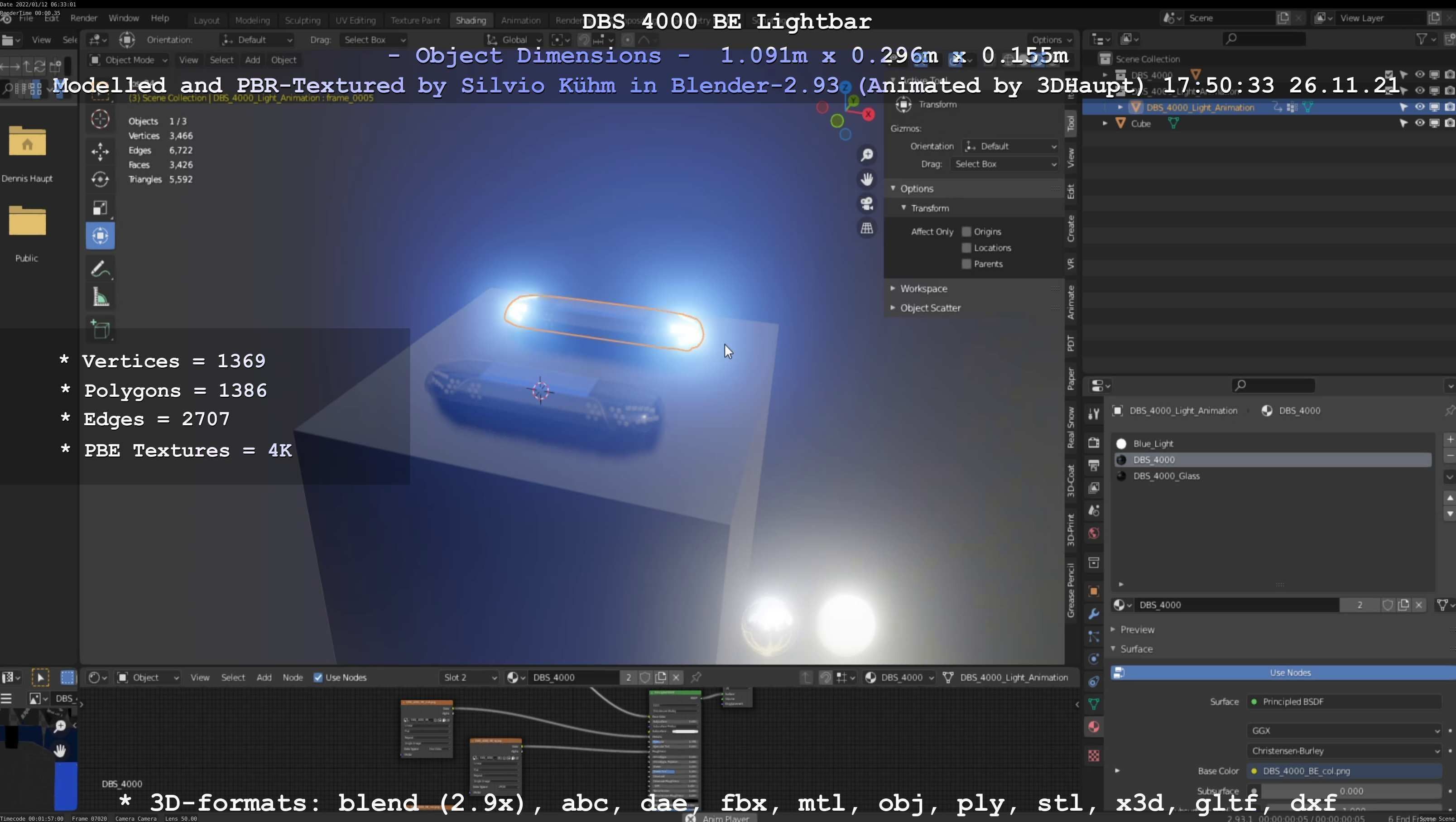
Task: Select the Cursor tool in viewport toolbar
Action: 100,119
